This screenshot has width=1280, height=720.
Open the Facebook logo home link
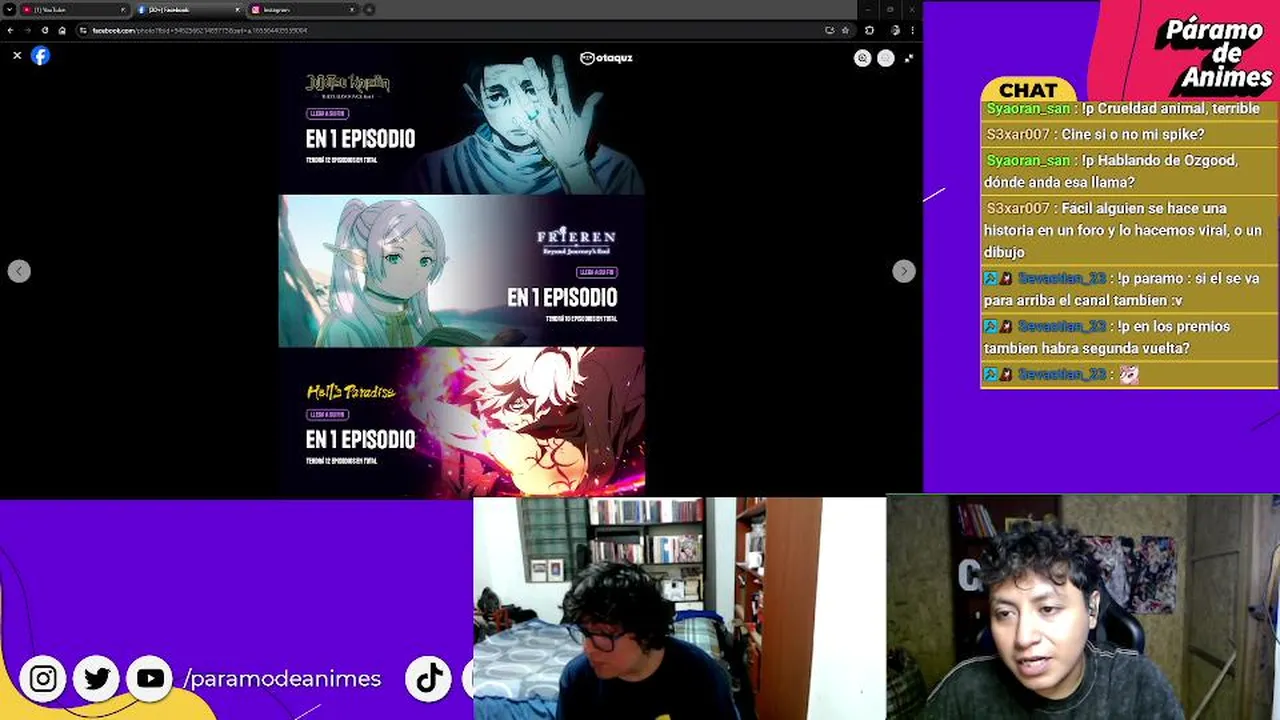click(x=40, y=56)
